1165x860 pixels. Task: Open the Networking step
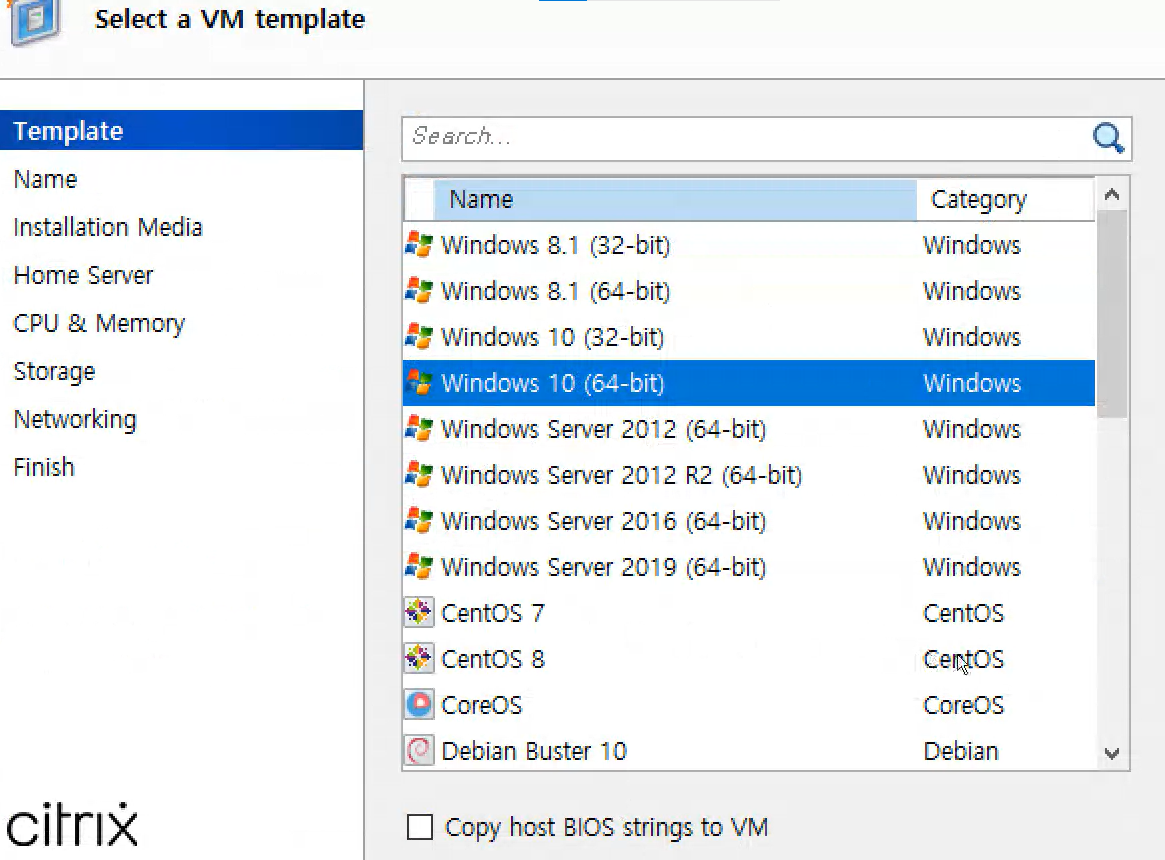pyautogui.click(x=75, y=419)
